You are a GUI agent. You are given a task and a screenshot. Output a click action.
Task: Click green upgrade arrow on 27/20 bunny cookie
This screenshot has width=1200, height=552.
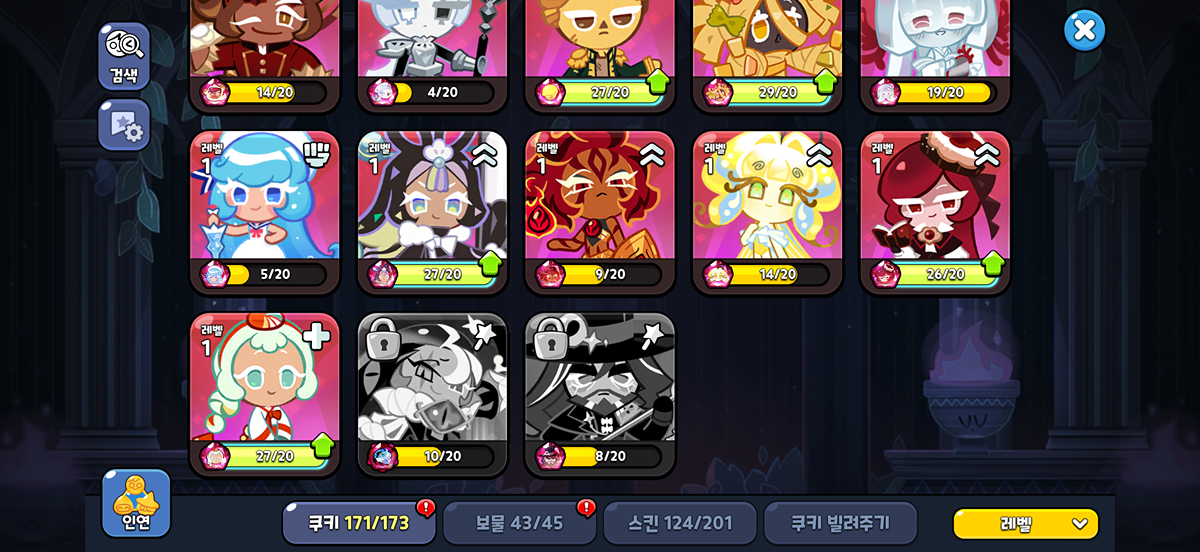click(490, 264)
